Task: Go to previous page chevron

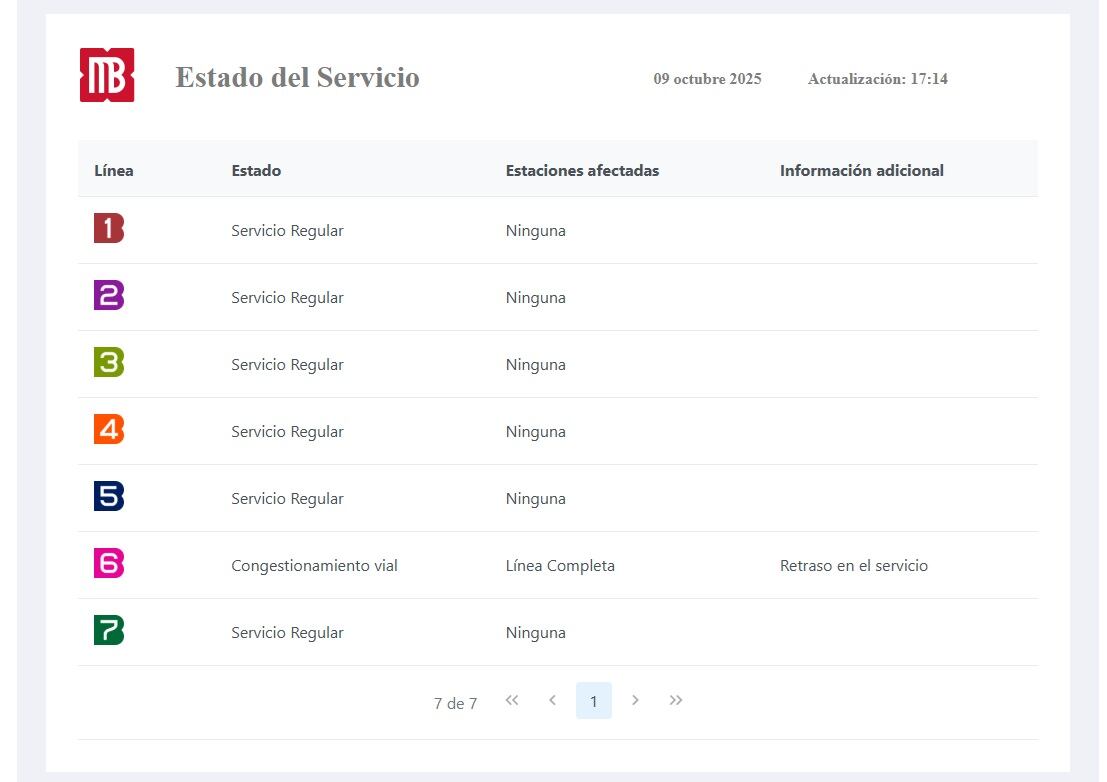Action: 553,700
